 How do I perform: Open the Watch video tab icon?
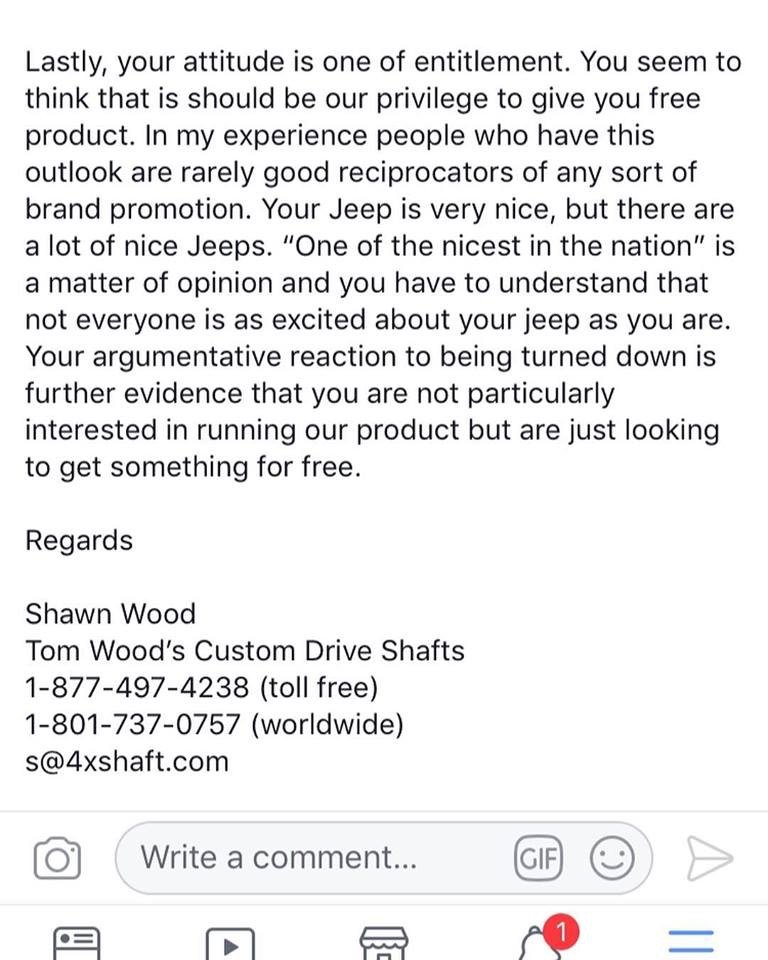click(230, 944)
